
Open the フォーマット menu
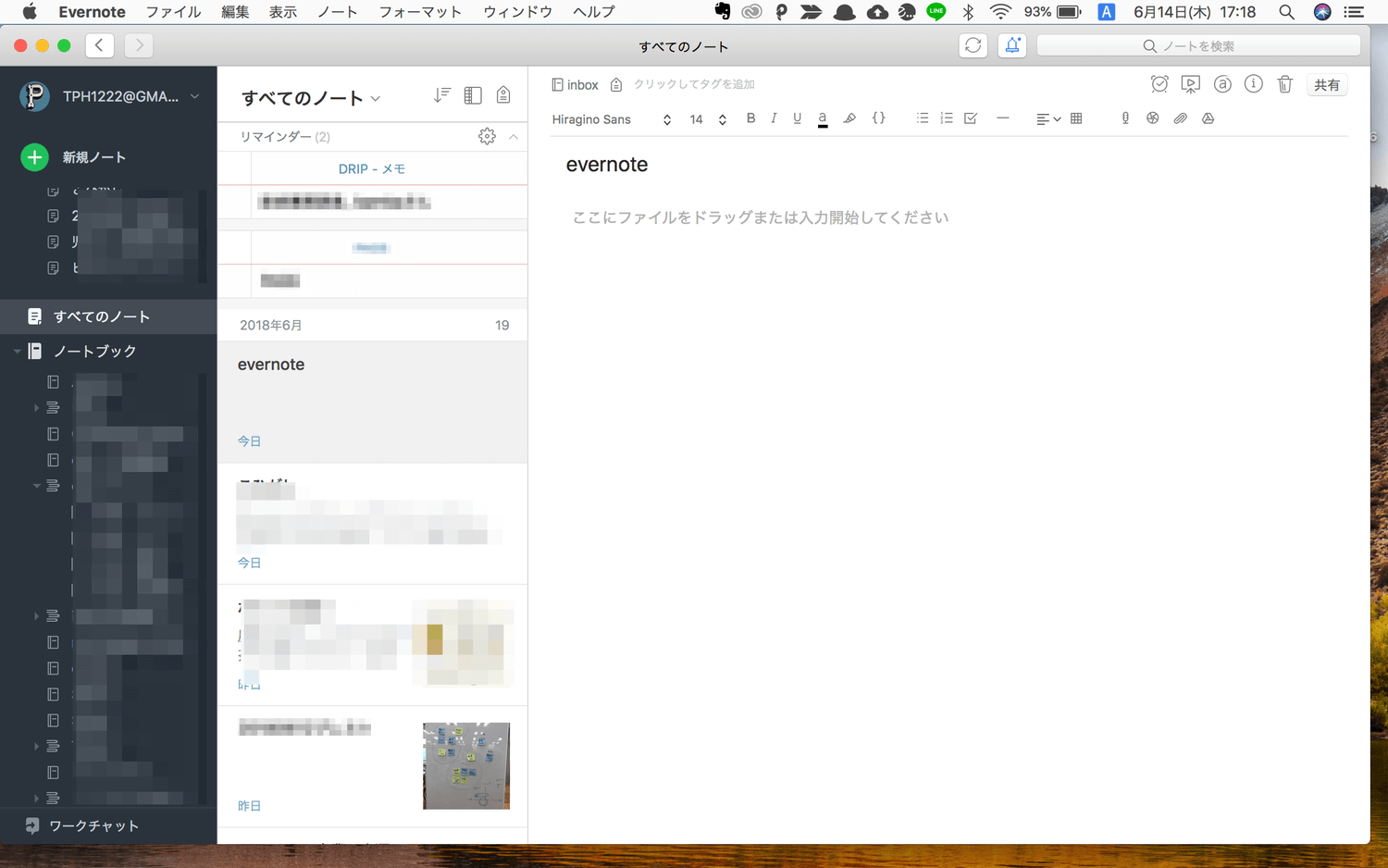click(x=420, y=12)
